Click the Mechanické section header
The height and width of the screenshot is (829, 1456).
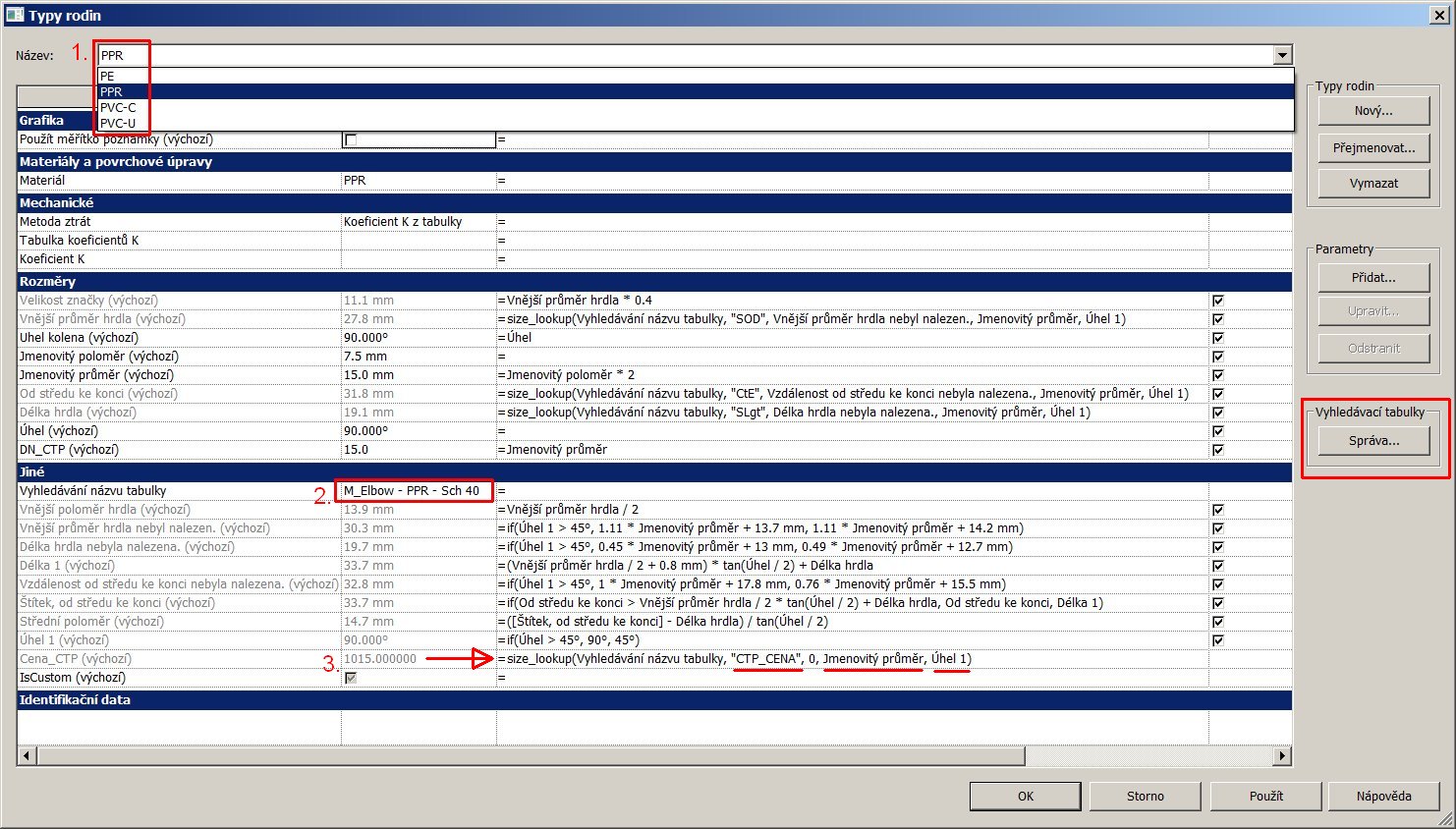point(654,202)
